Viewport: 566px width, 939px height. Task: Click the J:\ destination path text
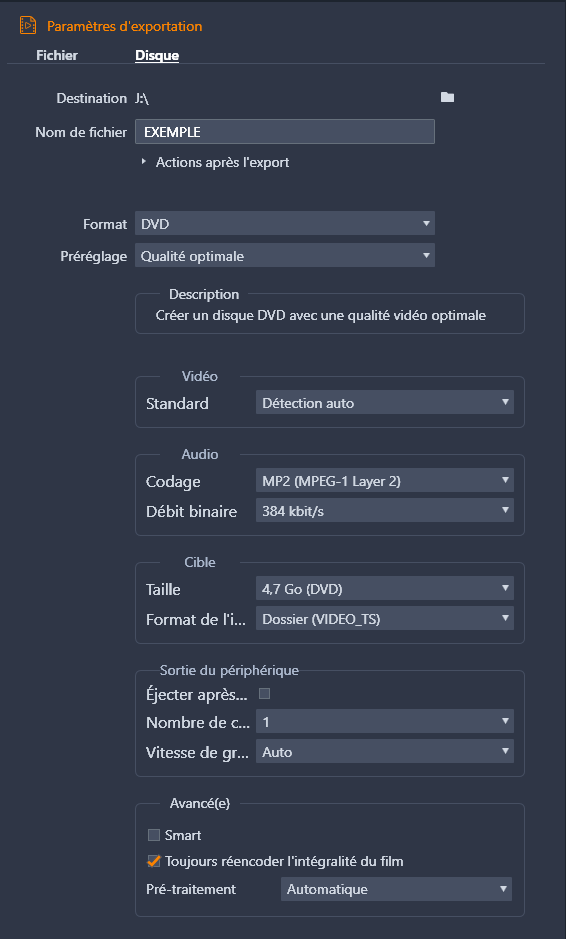click(x=142, y=98)
